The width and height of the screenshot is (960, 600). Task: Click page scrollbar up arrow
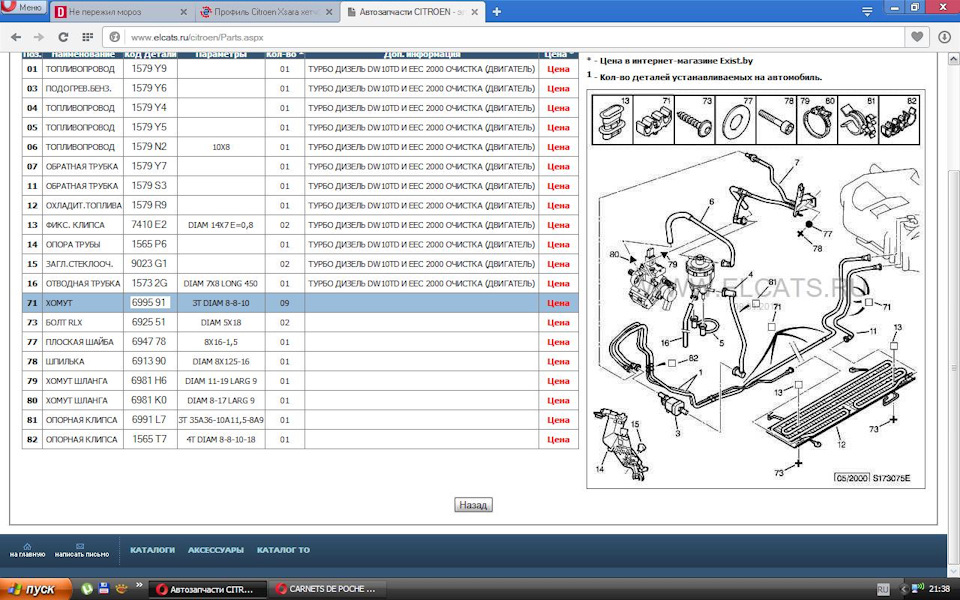click(x=953, y=59)
